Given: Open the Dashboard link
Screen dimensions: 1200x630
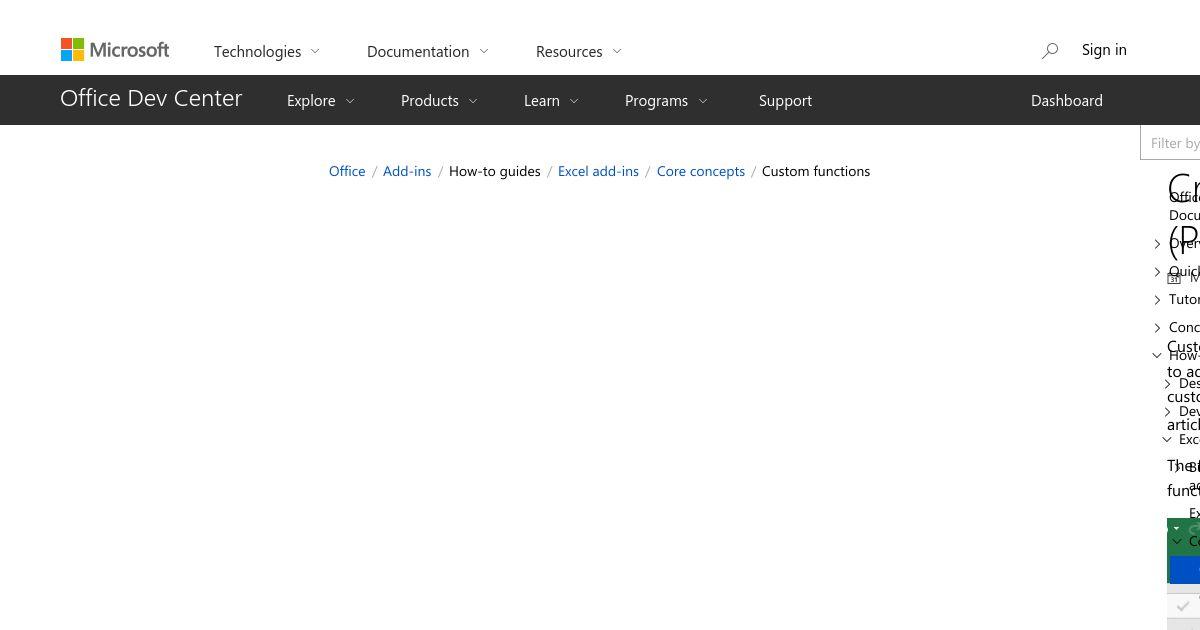Looking at the screenshot, I should tap(1067, 100).
